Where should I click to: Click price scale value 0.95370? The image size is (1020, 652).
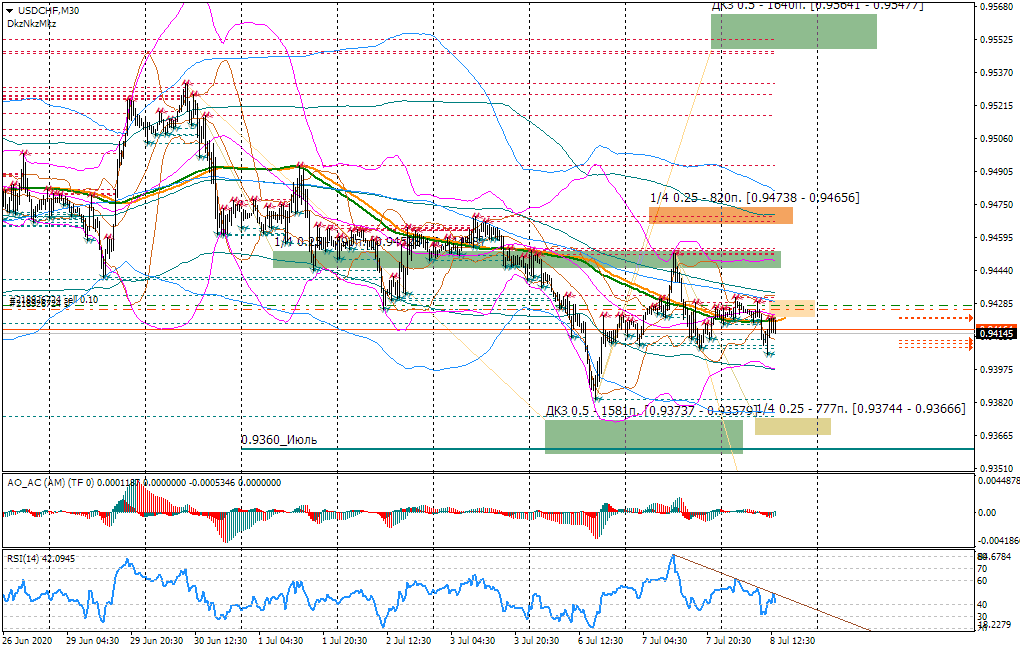tap(997, 73)
